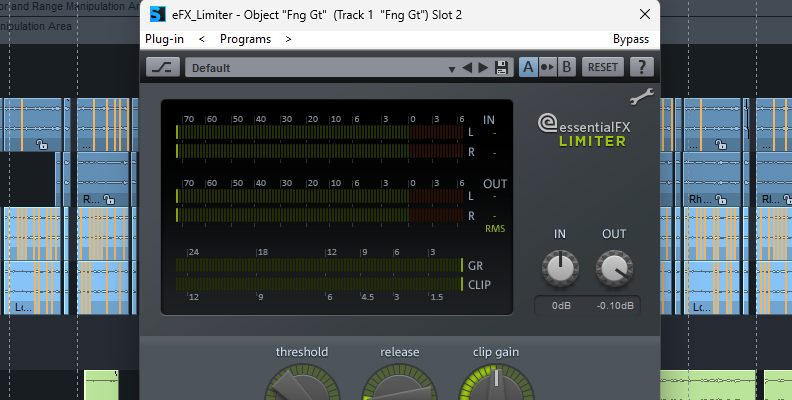This screenshot has width=792, height=400.
Task: Expand preset list using the down arrow
Action: pos(449,68)
